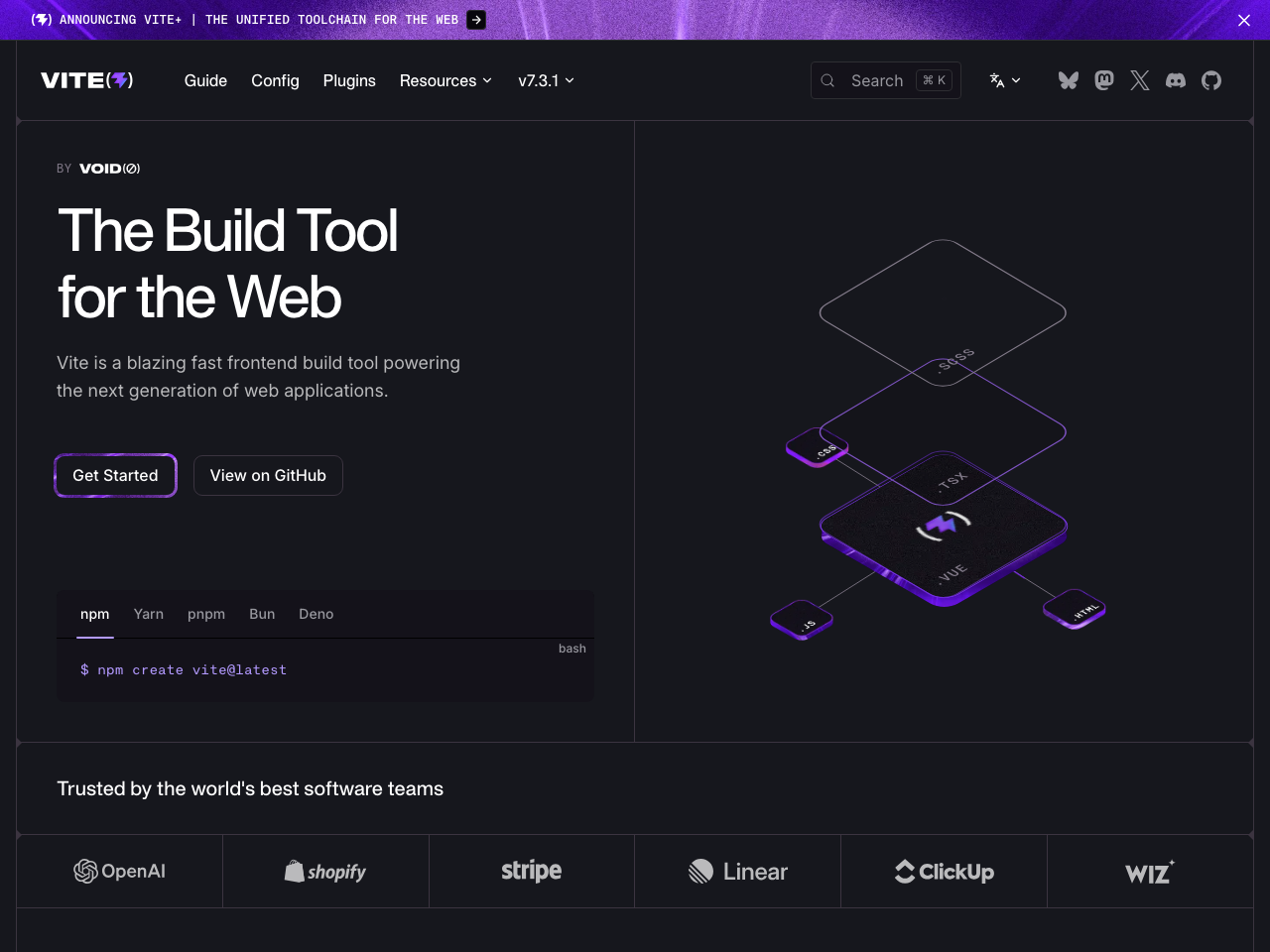The image size is (1270, 952).
Task: Select the Bun install command tab
Action: click(x=262, y=614)
